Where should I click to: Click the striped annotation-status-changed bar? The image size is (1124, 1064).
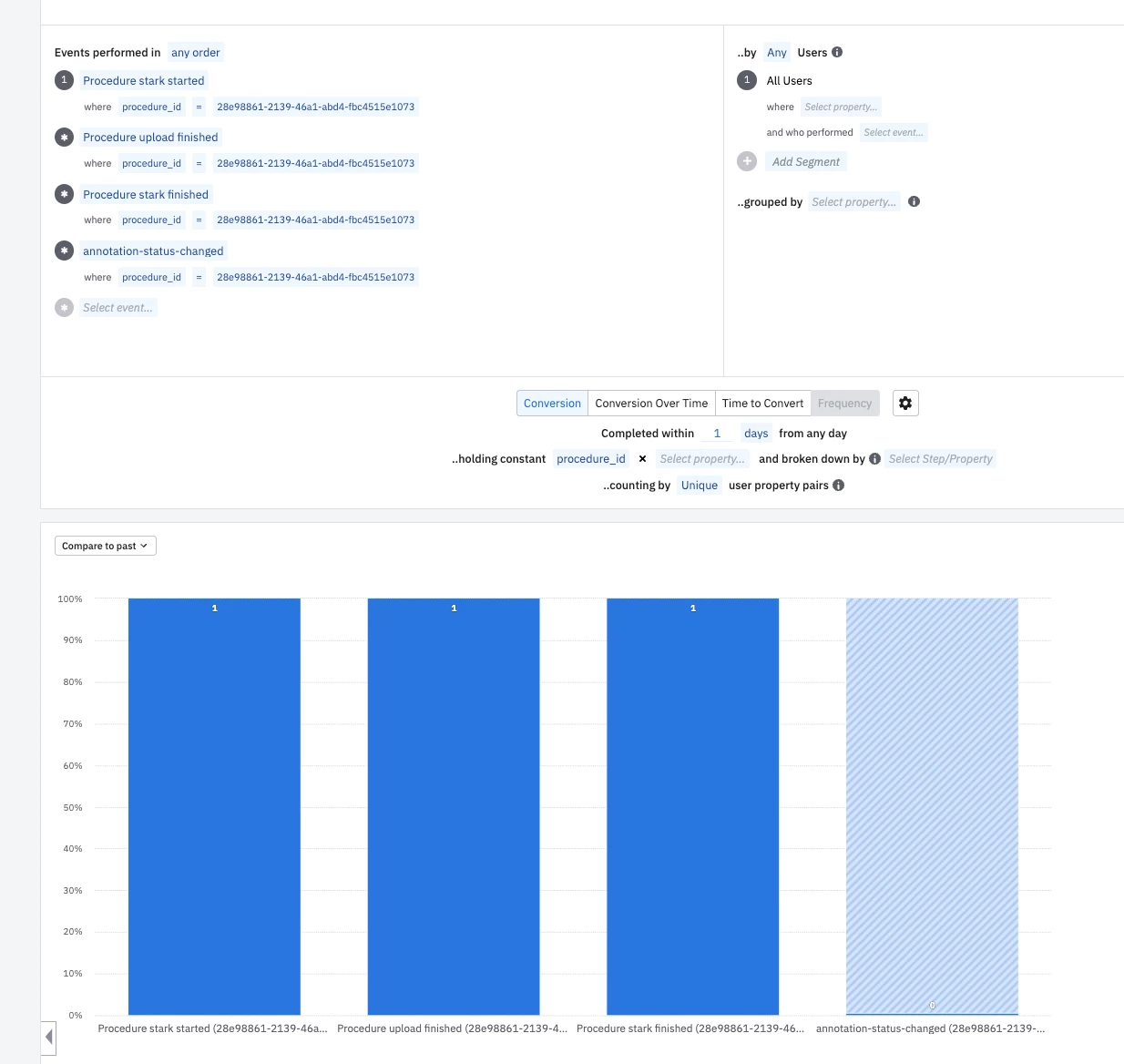[932, 806]
